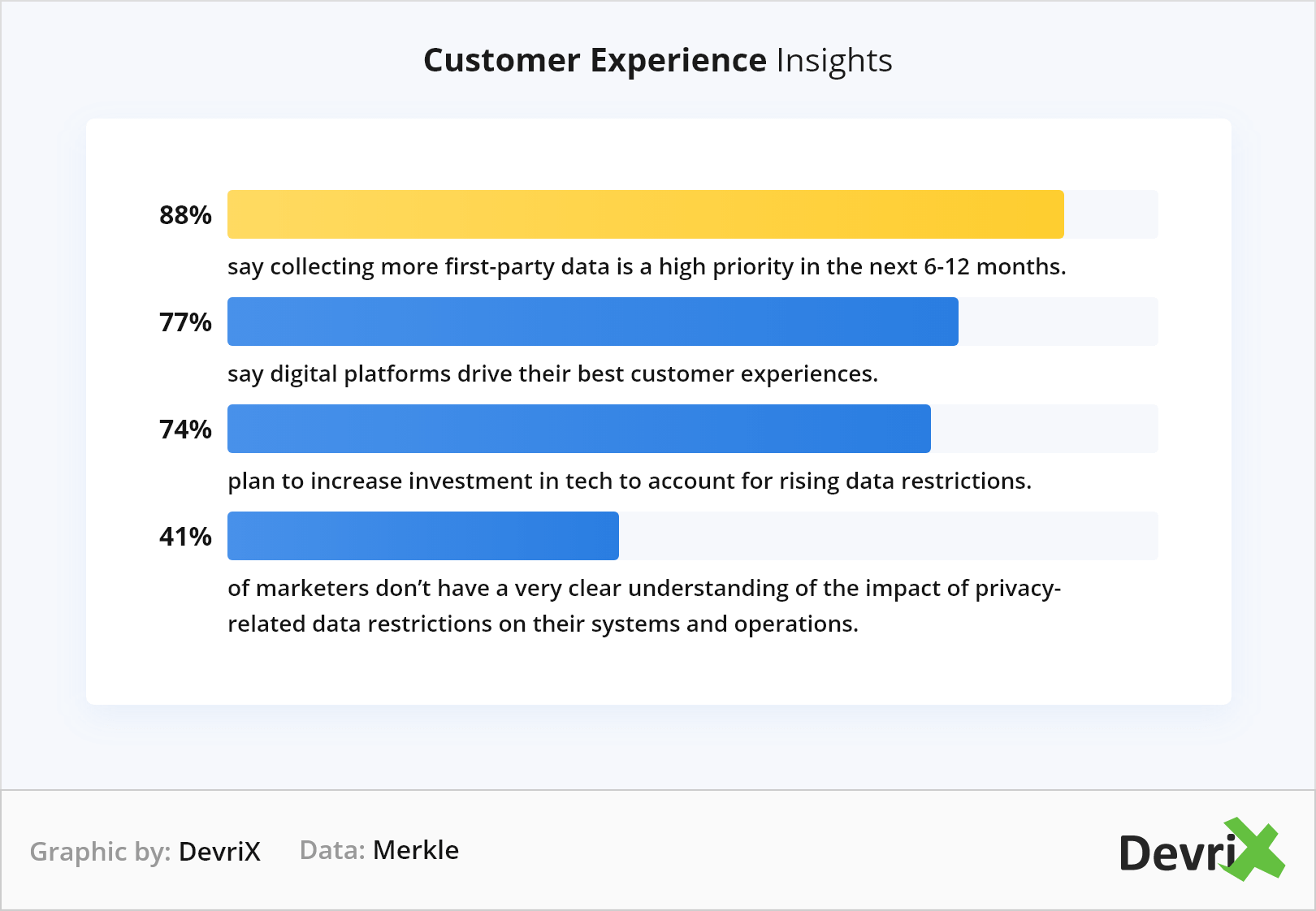Click the unfilled gray end of the 88% bar
This screenshot has height=911, width=1316.
(x=1110, y=214)
